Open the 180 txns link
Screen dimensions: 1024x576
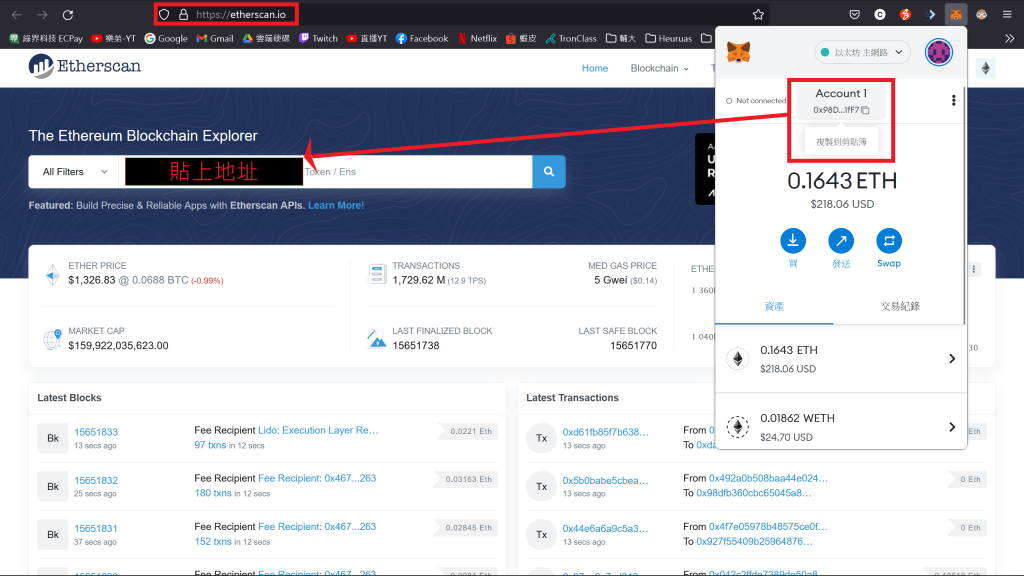click(213, 493)
